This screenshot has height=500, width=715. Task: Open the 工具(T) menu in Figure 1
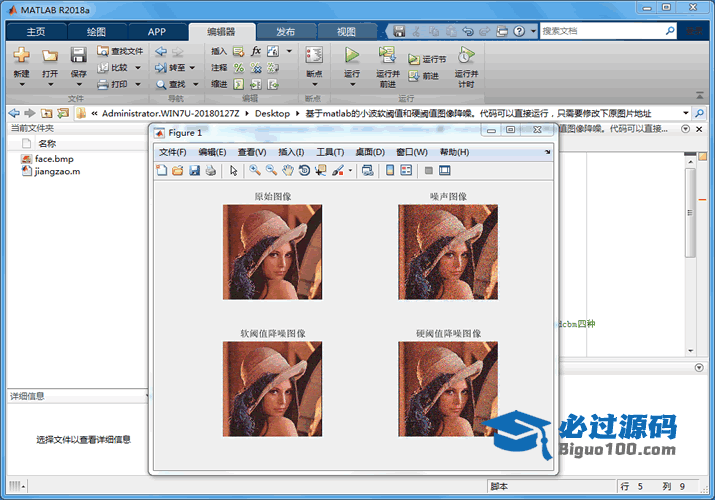330,152
